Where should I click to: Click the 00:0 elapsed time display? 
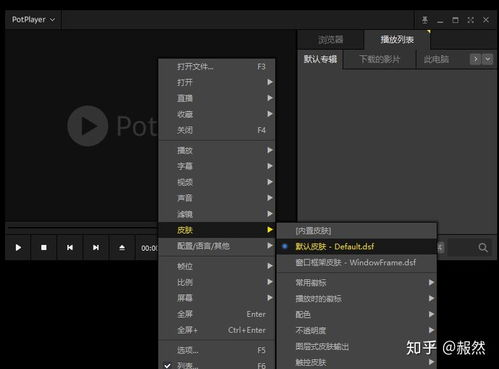point(149,248)
